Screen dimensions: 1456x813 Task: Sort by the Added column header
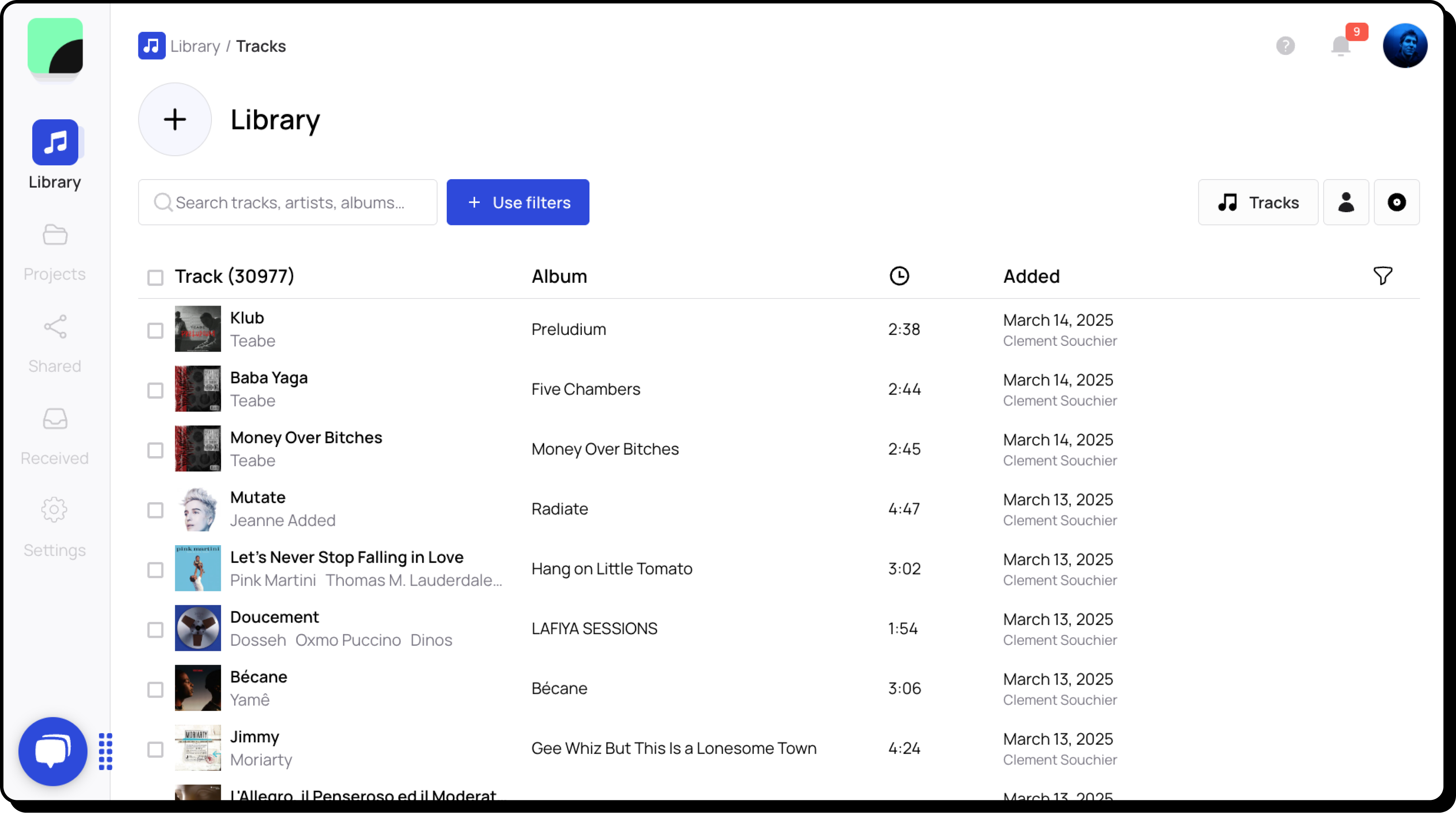1031,276
